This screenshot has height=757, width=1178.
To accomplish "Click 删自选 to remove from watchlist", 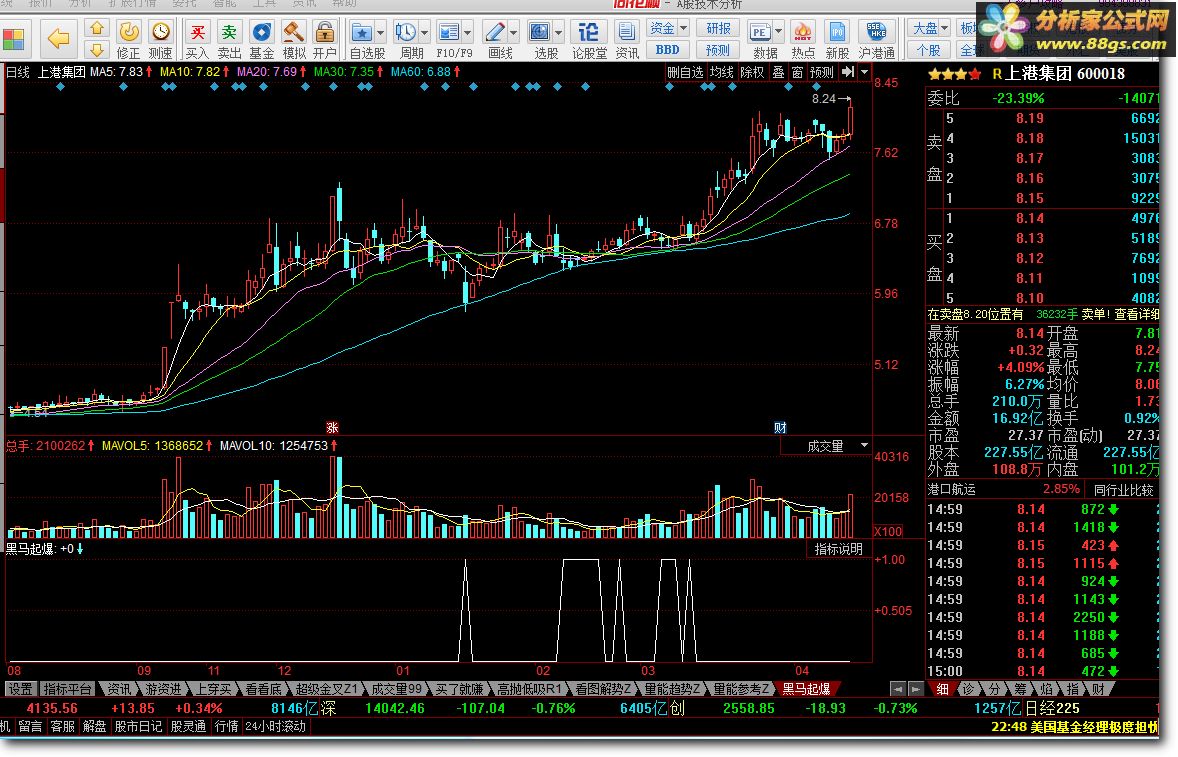I will click(x=685, y=72).
